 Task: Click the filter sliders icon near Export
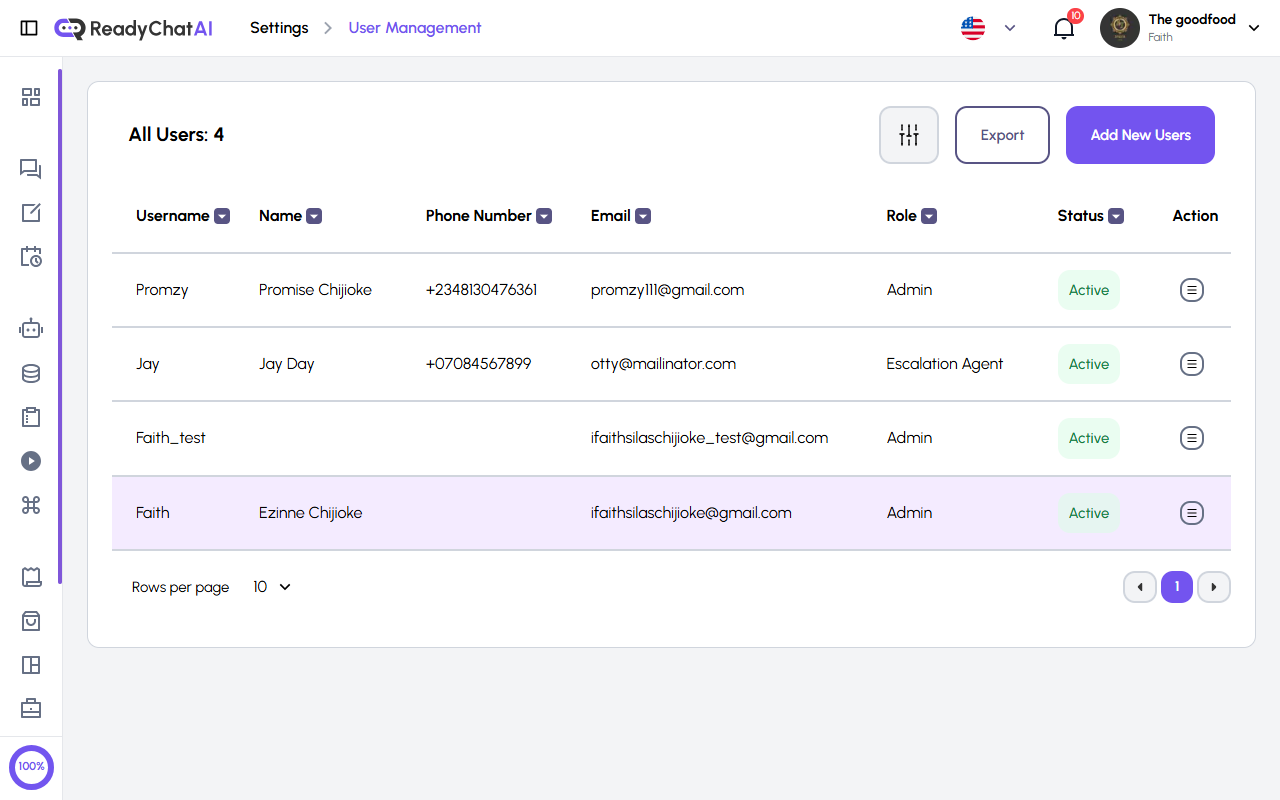pos(908,134)
